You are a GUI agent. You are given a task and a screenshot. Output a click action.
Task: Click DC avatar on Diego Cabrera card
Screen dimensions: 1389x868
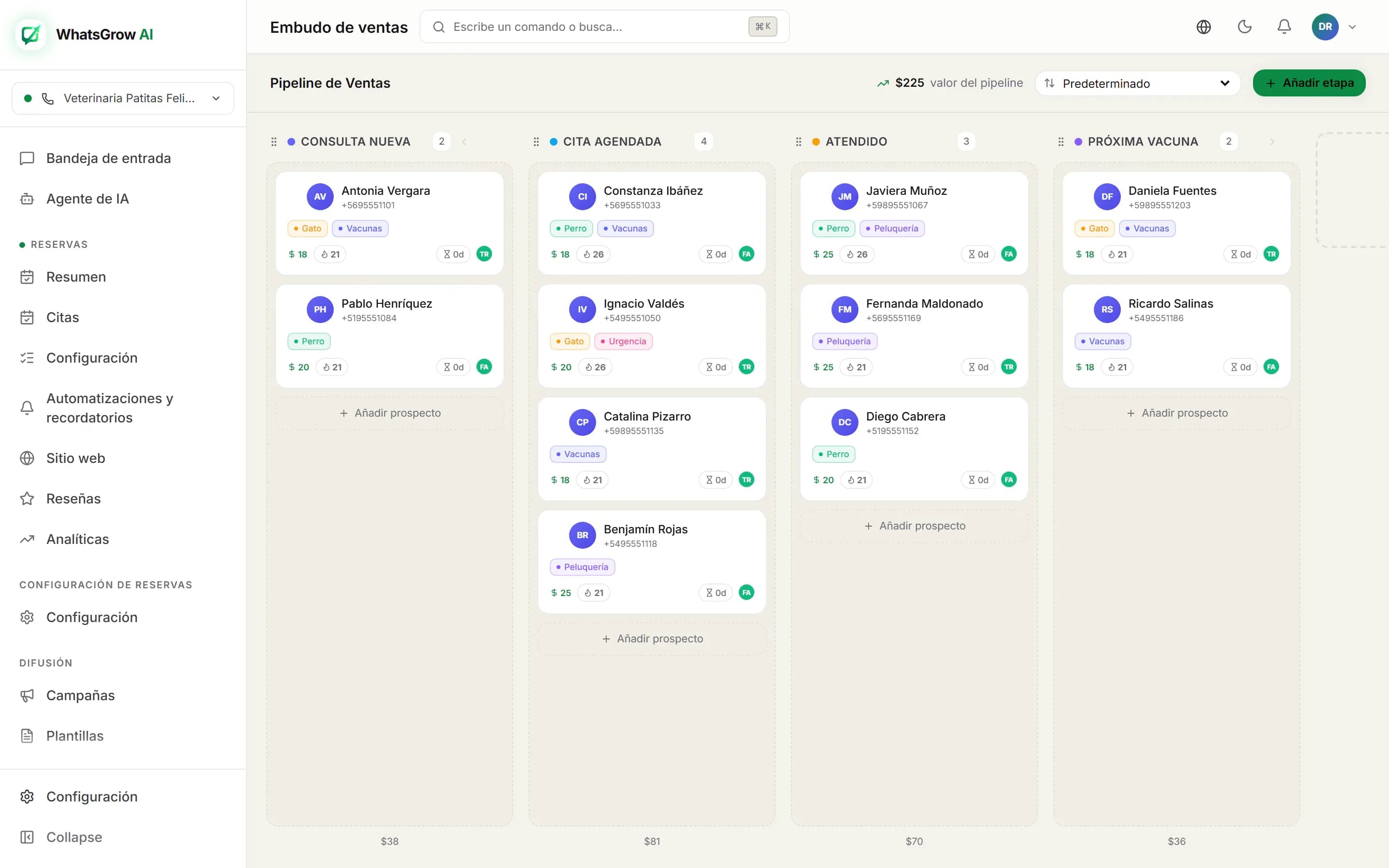(845, 422)
